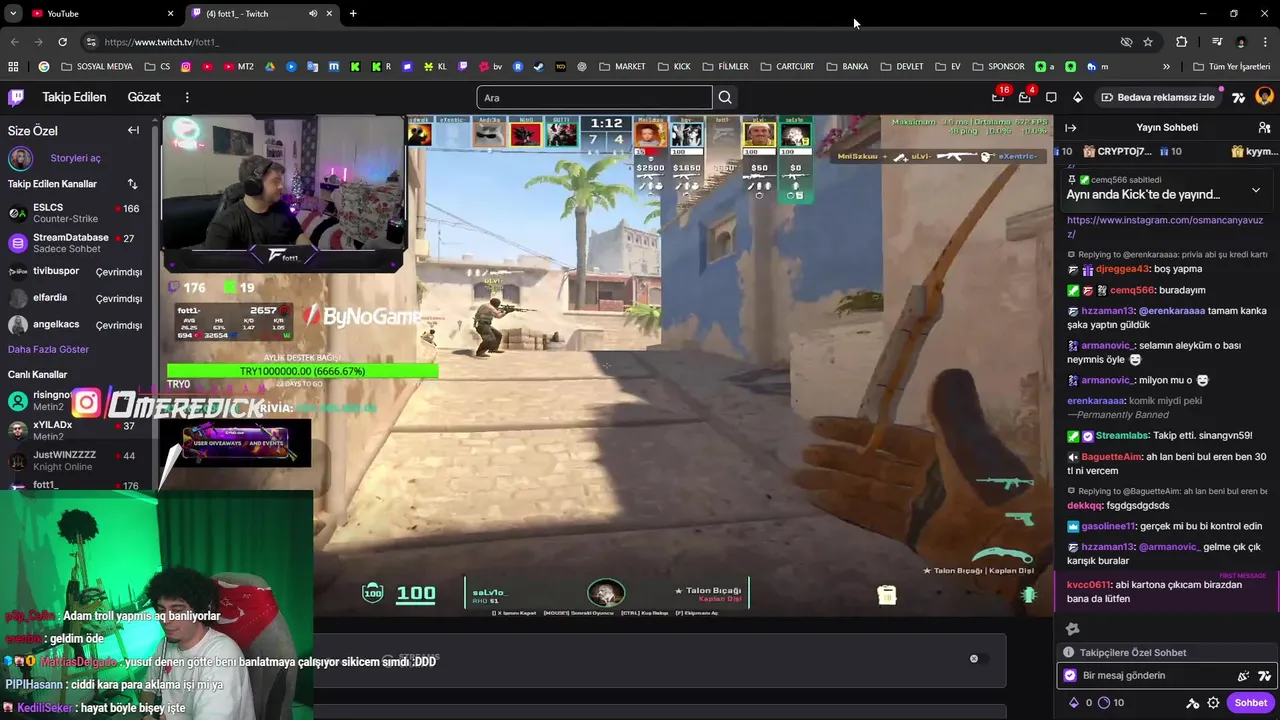Click the browser address bar URL
Screen dimensions: 1280x720
[x=161, y=42]
